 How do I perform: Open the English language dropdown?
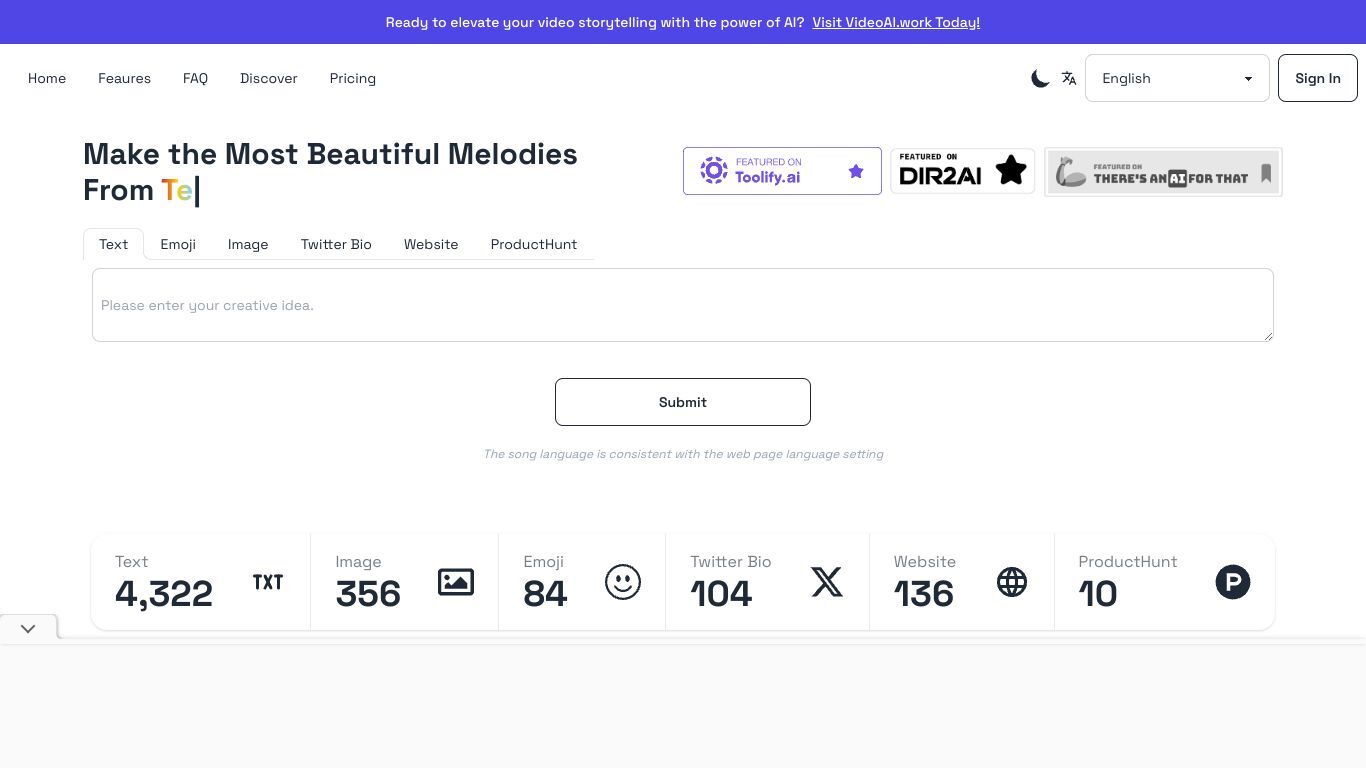[x=1177, y=78]
